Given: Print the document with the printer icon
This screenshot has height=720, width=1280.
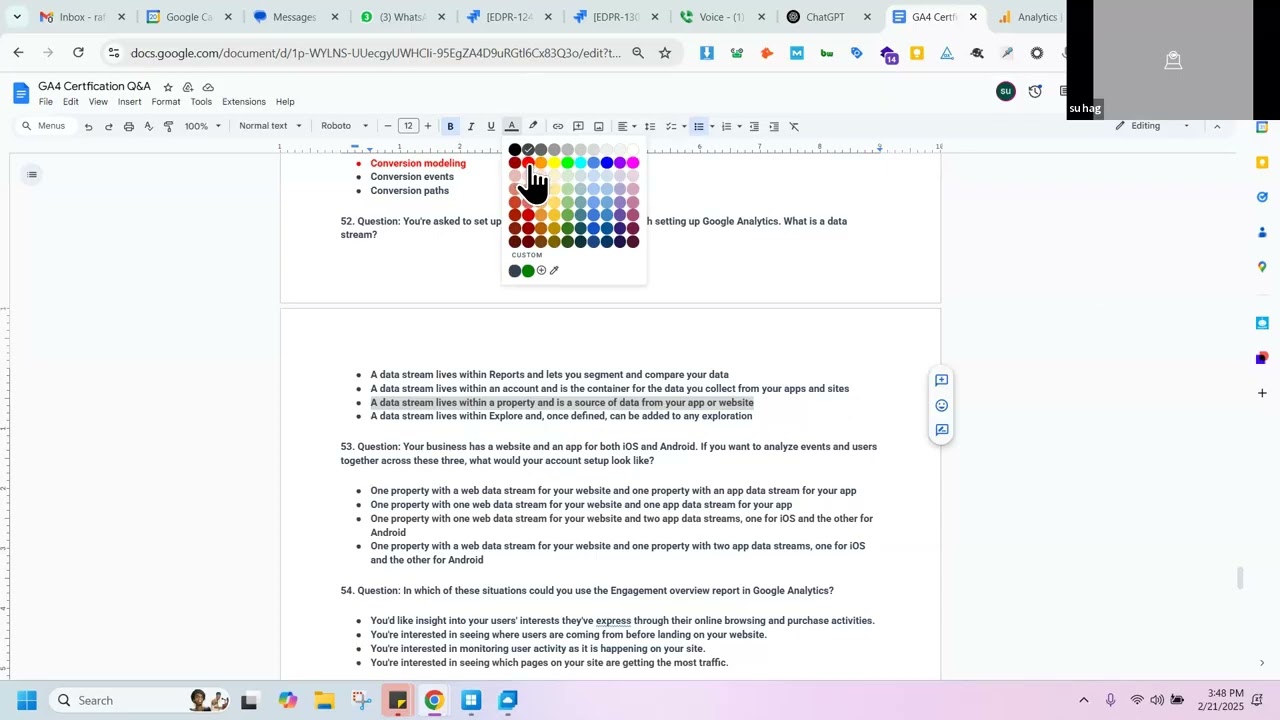Looking at the screenshot, I should [129, 126].
